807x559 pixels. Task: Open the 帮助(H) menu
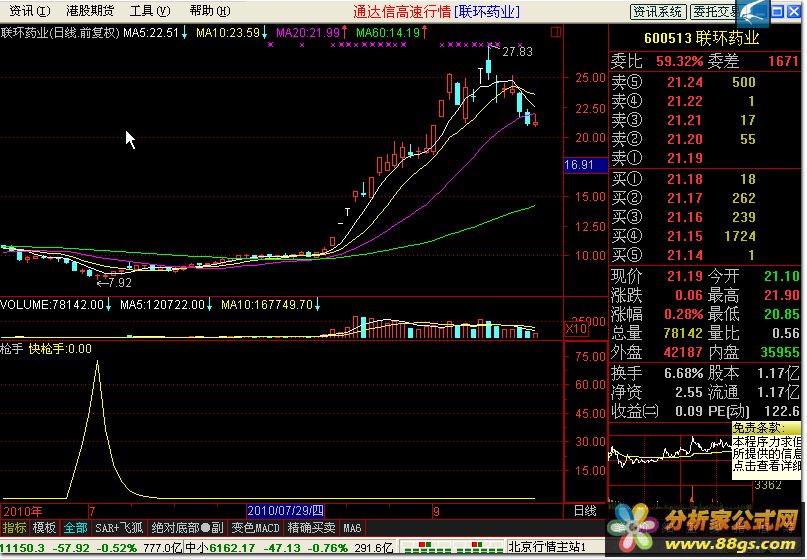[x=210, y=10]
